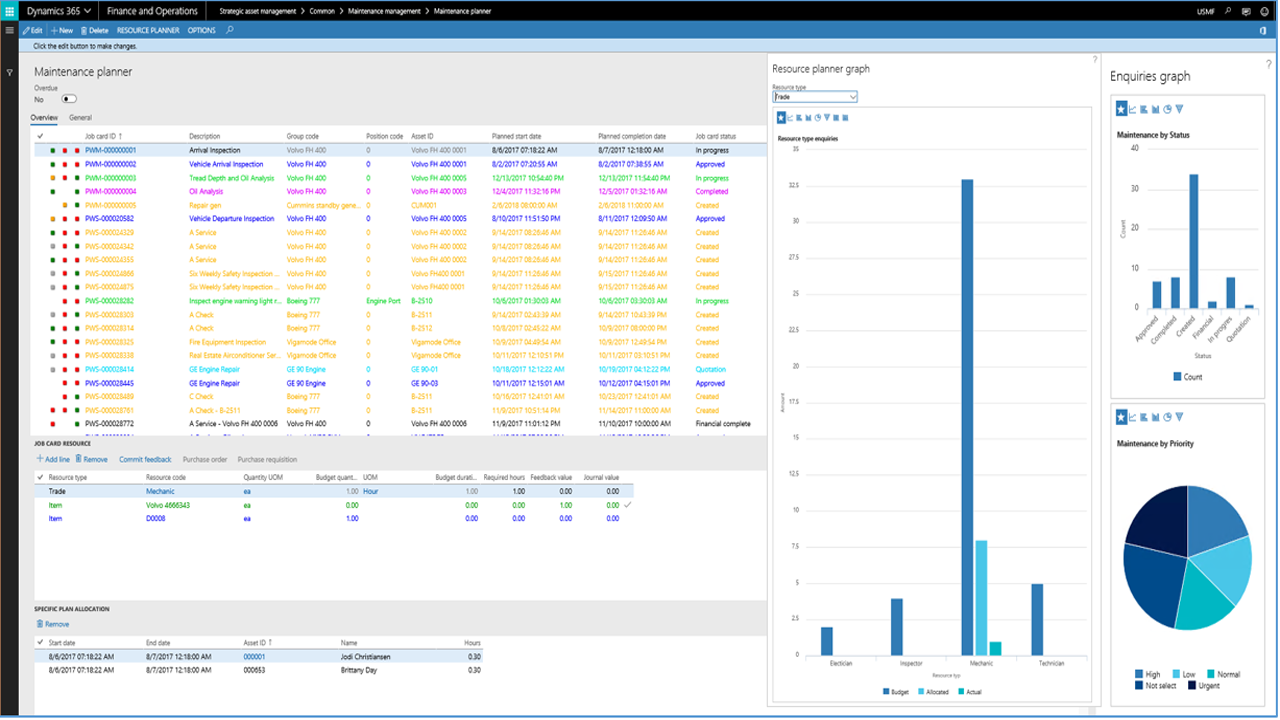The width and height of the screenshot is (1280, 720).
Task: Open the Dynamics 365 app switcher dropdown
Action: click(58, 10)
